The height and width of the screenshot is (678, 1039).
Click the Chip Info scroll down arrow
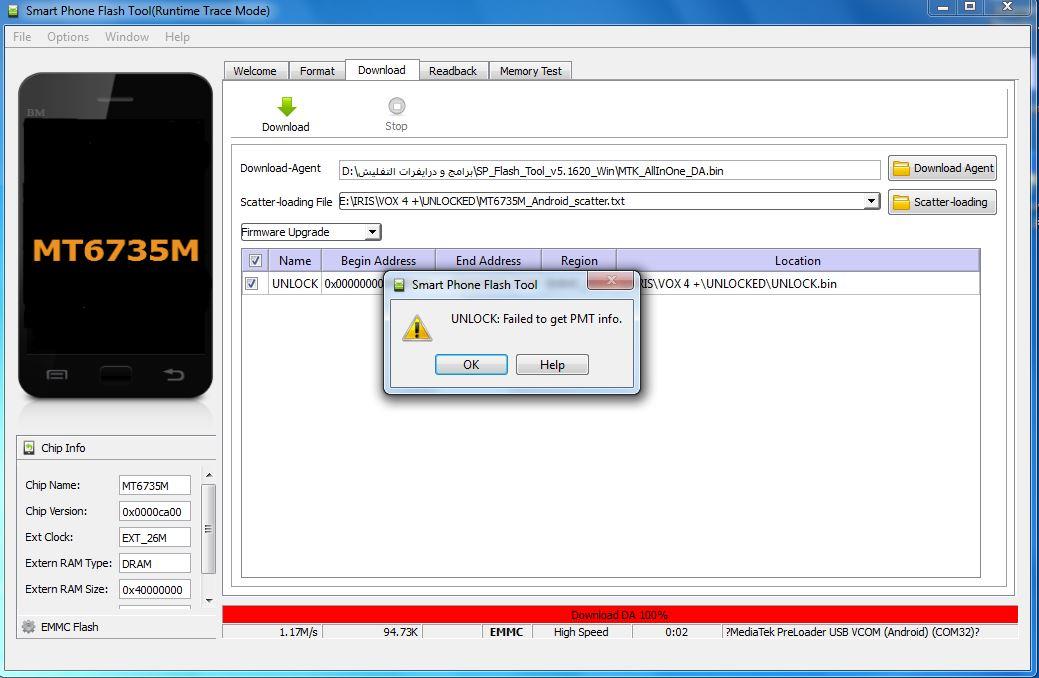[209, 600]
